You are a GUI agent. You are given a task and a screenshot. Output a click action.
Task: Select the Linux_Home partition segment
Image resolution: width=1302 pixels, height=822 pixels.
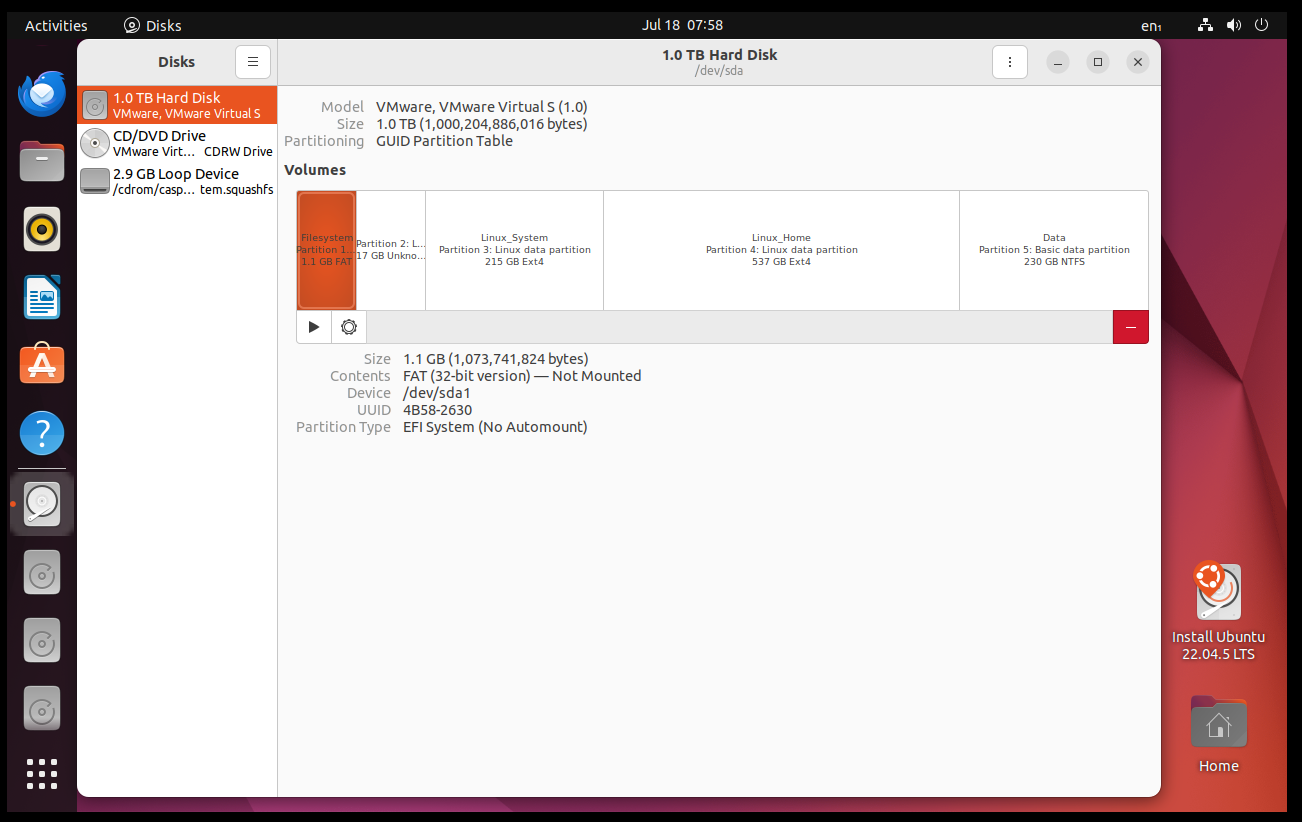point(780,250)
